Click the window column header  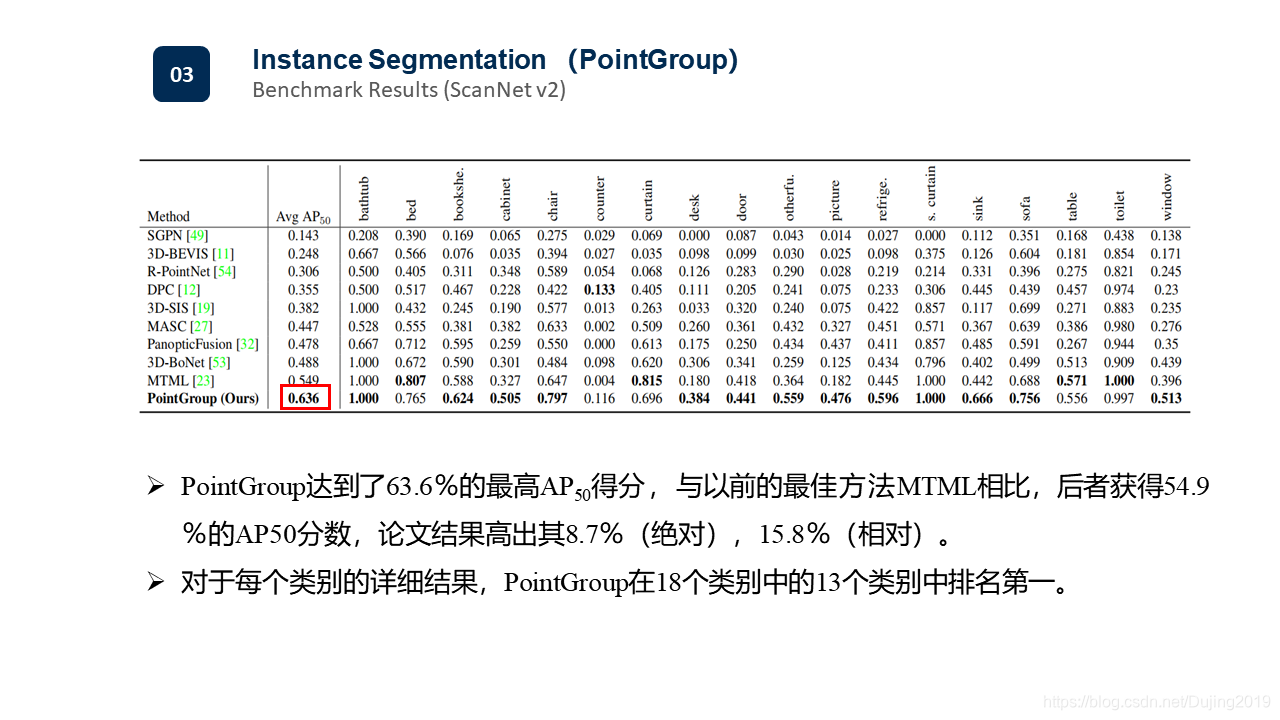point(1167,198)
